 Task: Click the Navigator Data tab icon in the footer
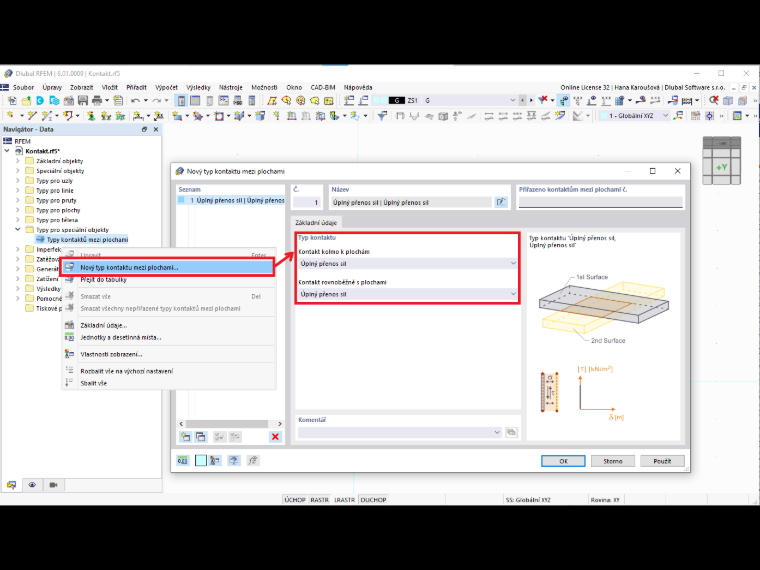(11, 485)
